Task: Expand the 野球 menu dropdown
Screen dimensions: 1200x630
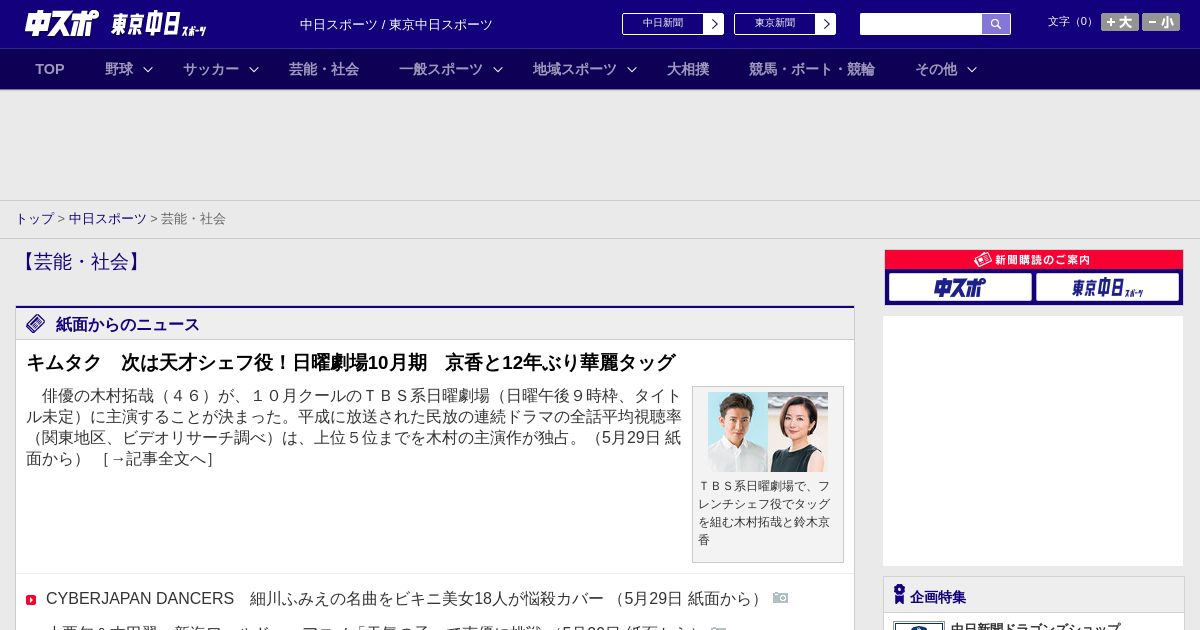Action: (x=148, y=70)
